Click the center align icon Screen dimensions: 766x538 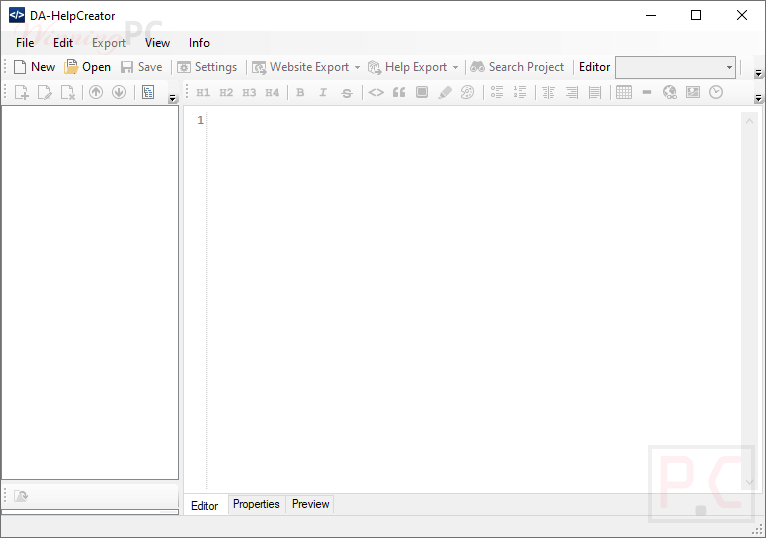(549, 92)
